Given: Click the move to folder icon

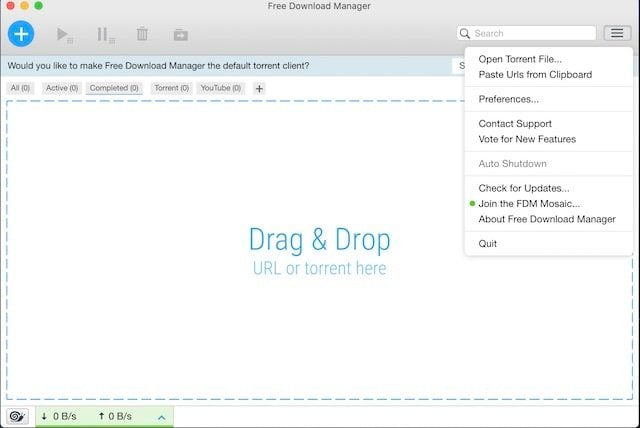Looking at the screenshot, I should pos(180,35).
